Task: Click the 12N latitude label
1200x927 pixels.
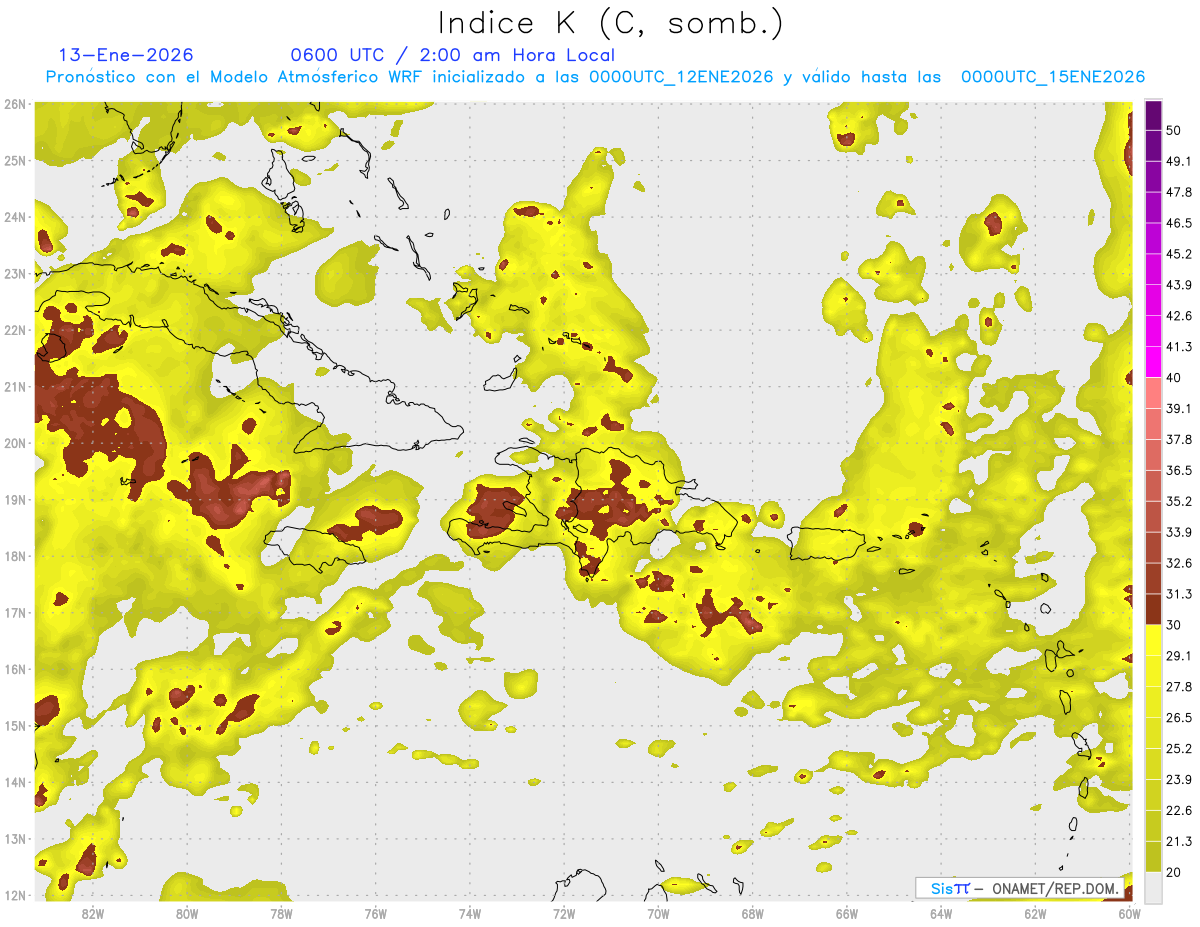Action: pyautogui.click(x=15, y=895)
